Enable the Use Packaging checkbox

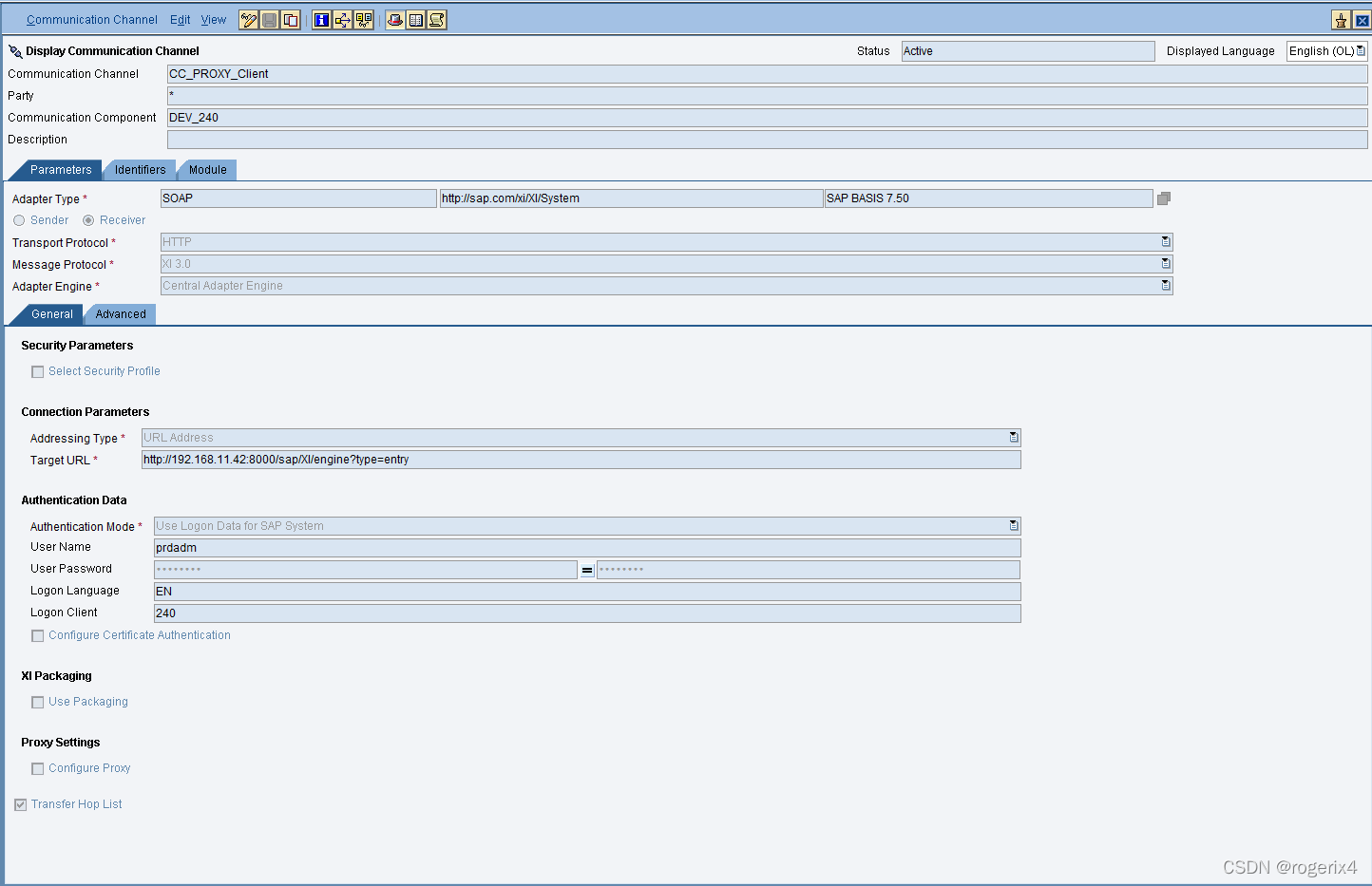coord(38,703)
